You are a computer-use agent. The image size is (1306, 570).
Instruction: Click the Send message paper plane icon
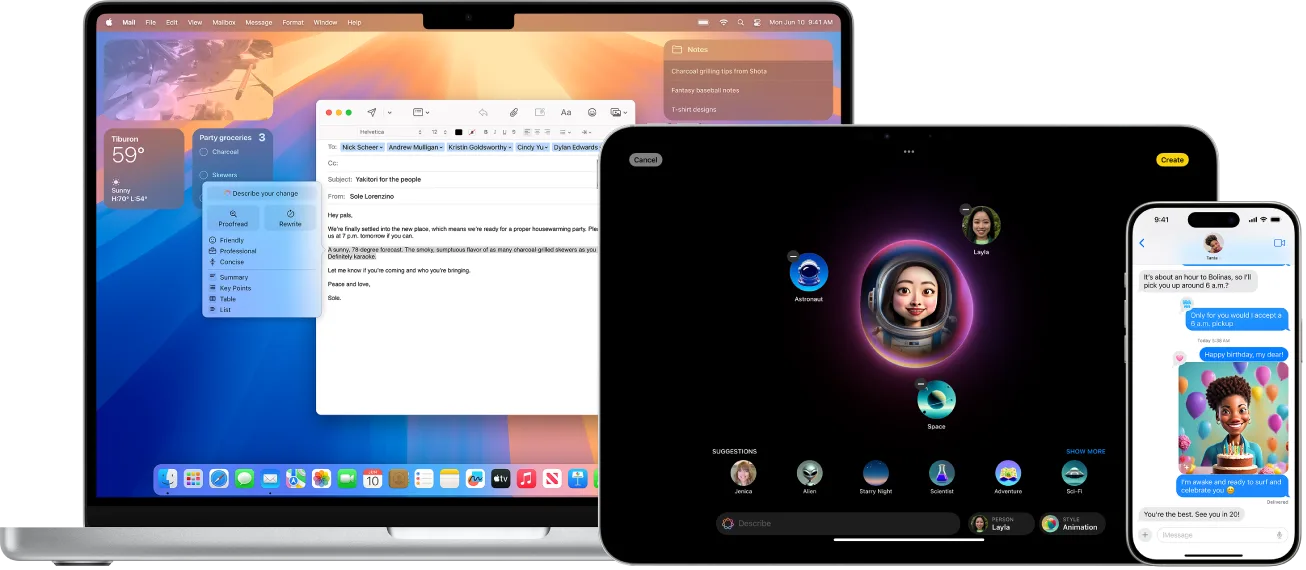click(x=372, y=113)
